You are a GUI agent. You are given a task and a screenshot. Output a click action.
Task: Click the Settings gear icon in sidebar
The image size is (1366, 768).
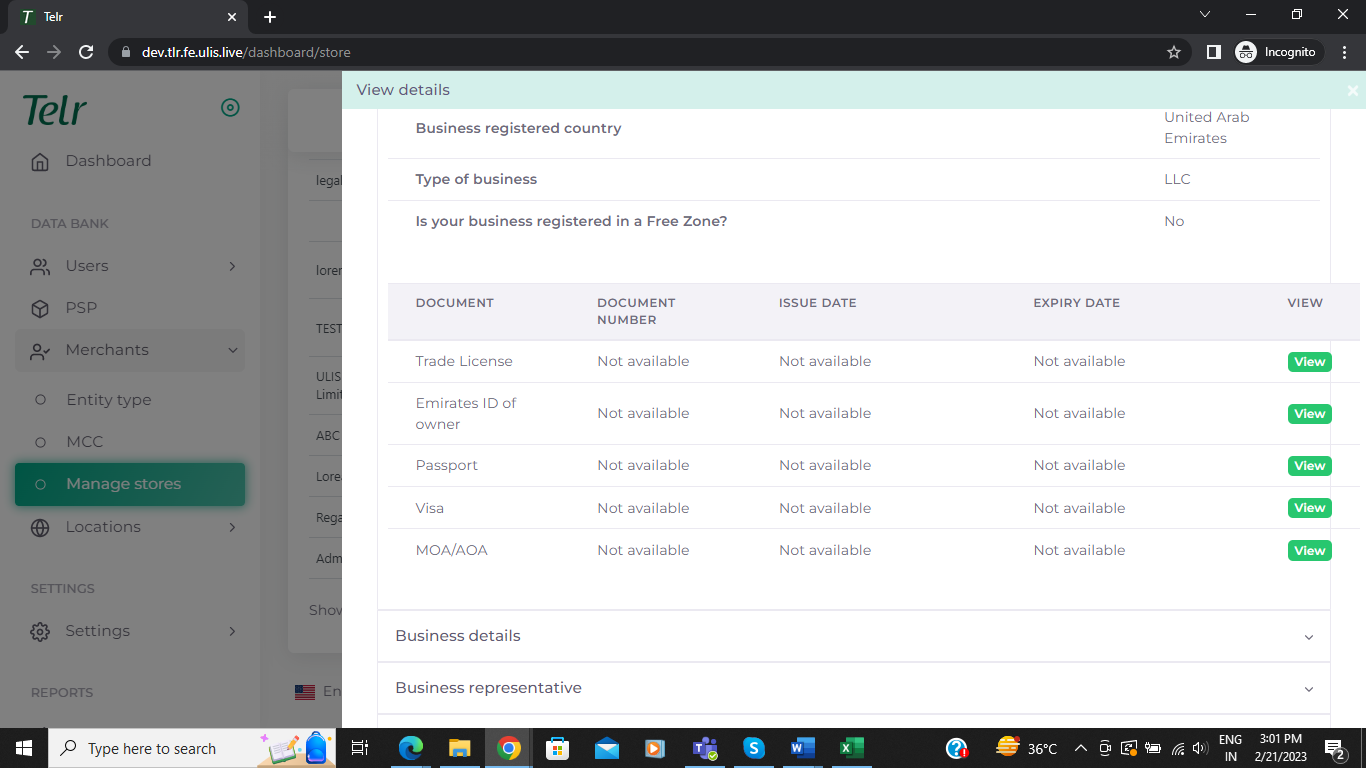tap(40, 632)
